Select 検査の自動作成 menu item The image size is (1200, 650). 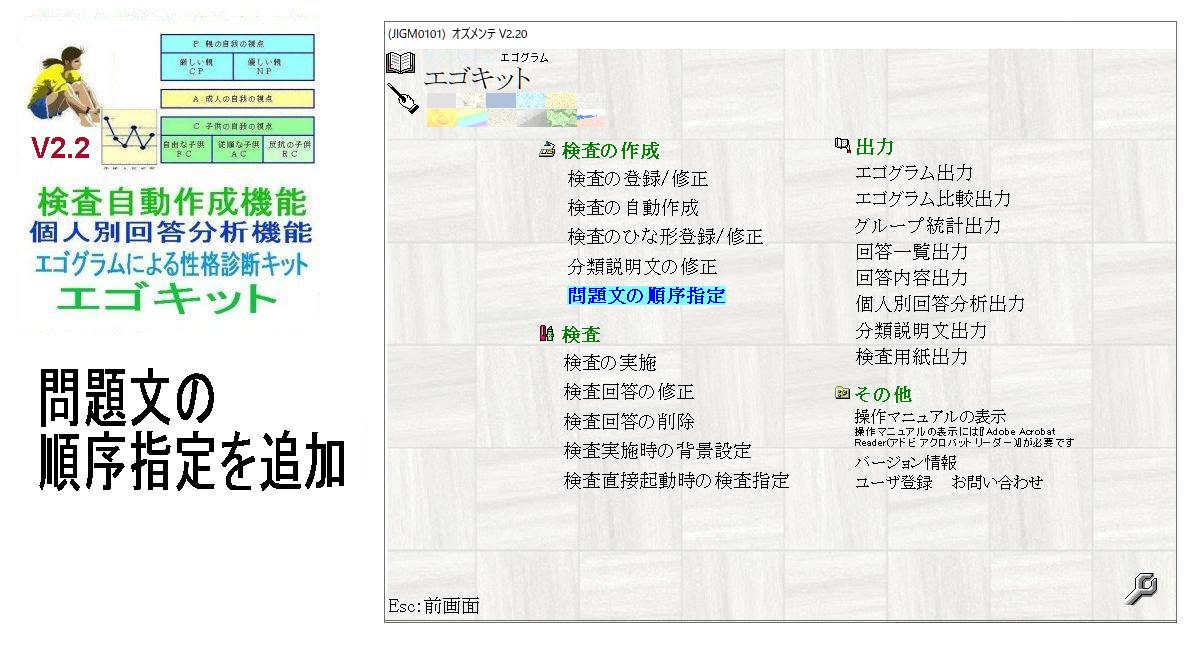pyautogui.click(x=633, y=209)
